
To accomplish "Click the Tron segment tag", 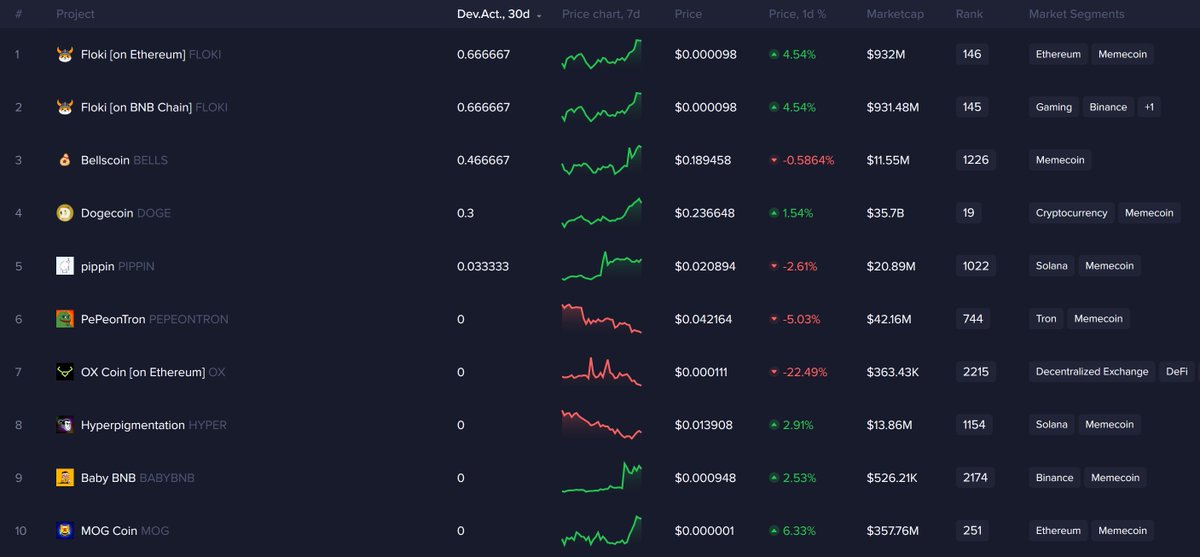I will [1046, 319].
